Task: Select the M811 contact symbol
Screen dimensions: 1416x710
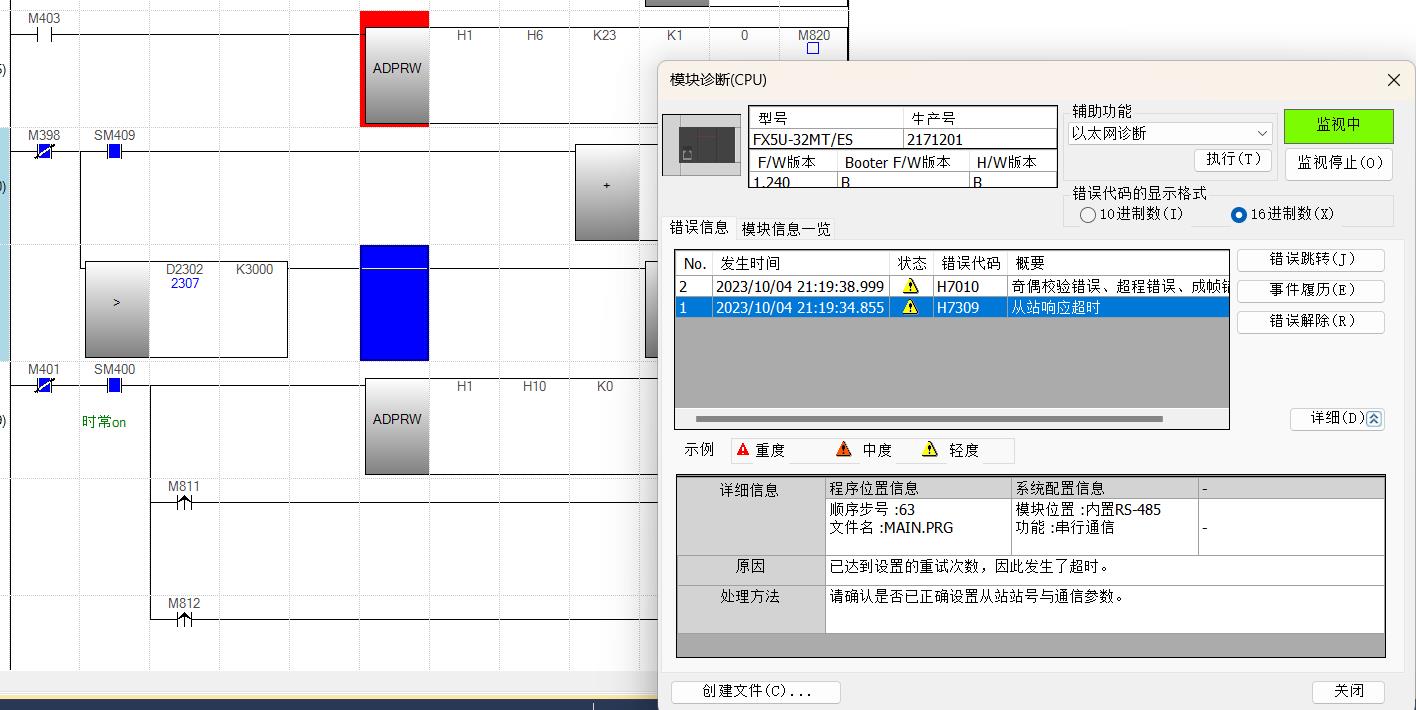Action: pos(183,502)
